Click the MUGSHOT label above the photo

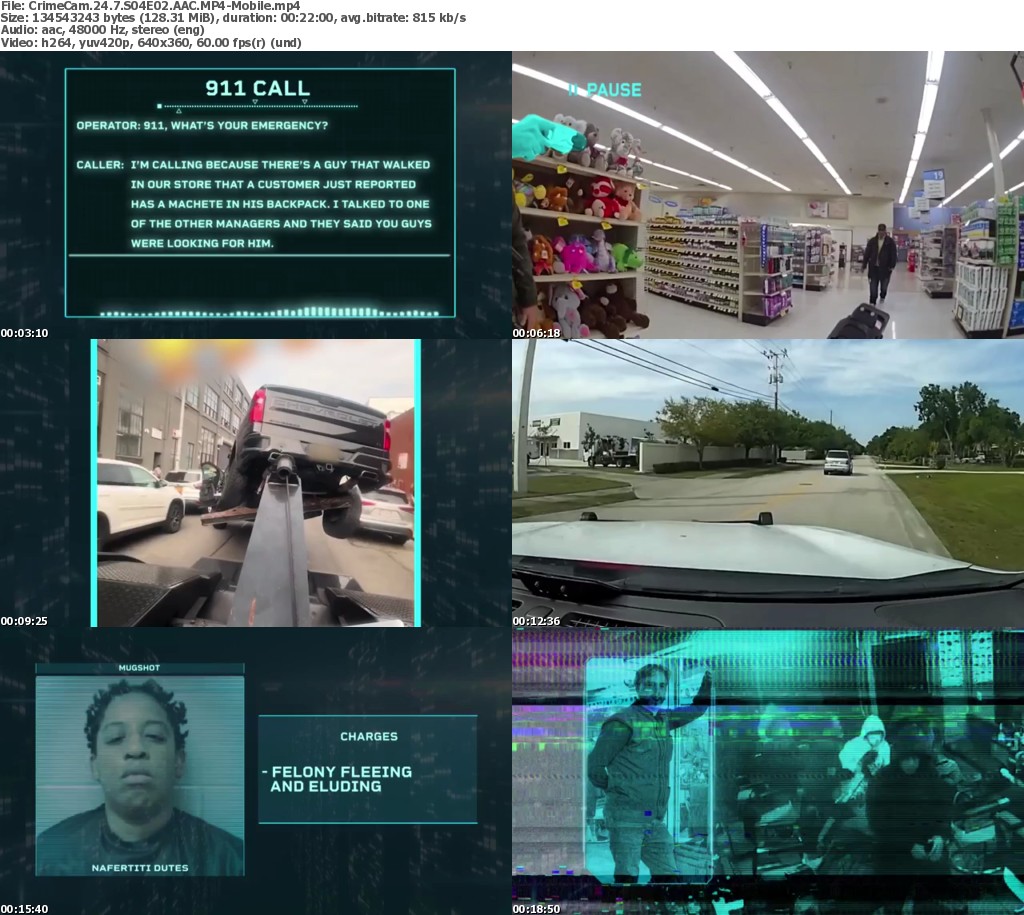pyautogui.click(x=139, y=668)
